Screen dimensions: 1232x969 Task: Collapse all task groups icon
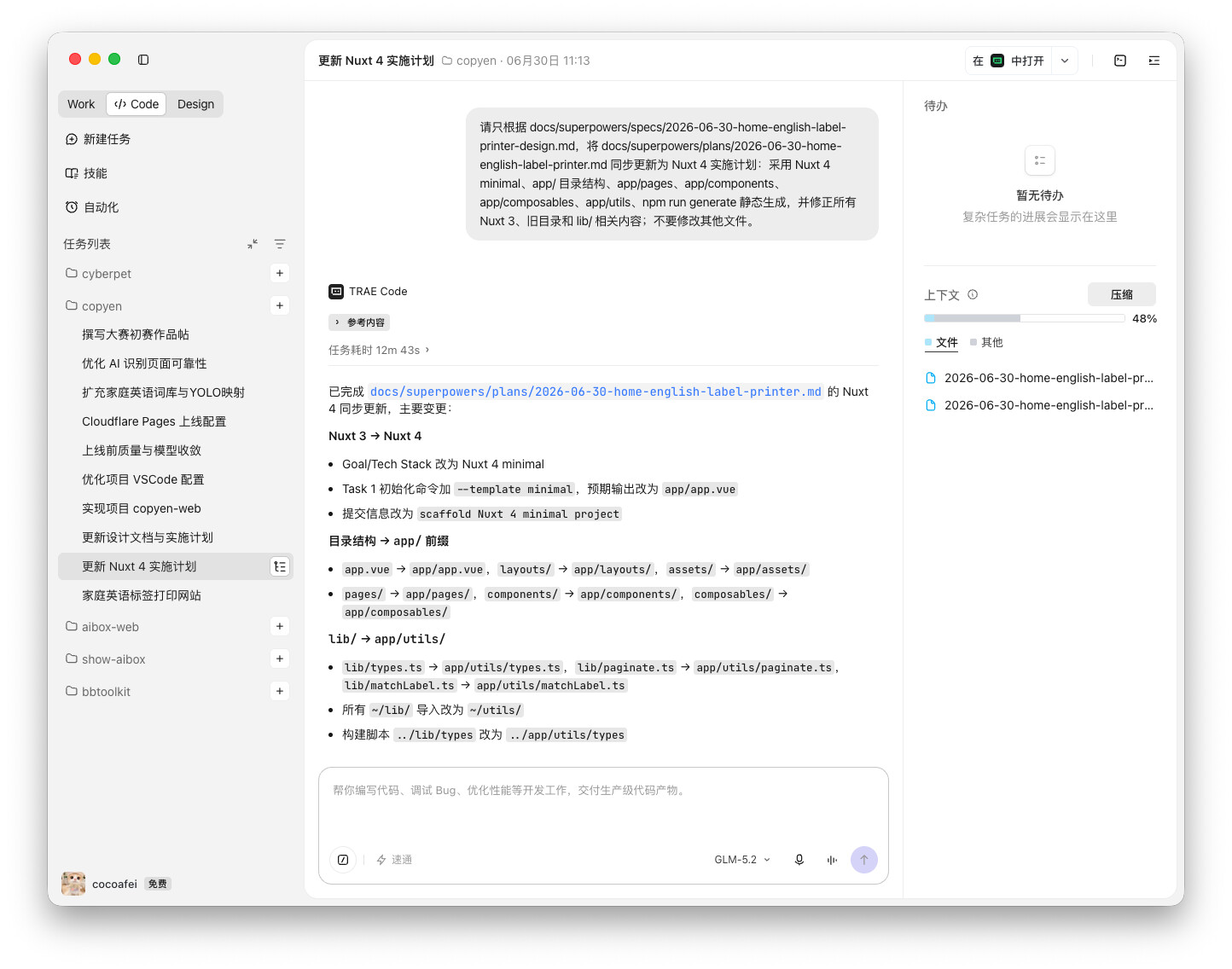point(253,244)
